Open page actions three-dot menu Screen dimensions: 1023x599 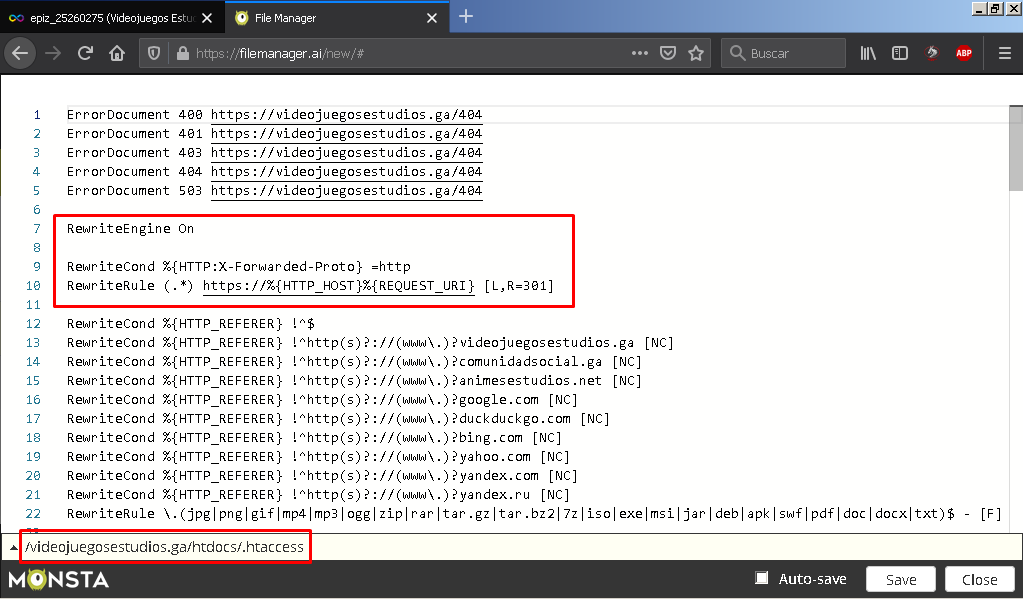640,53
